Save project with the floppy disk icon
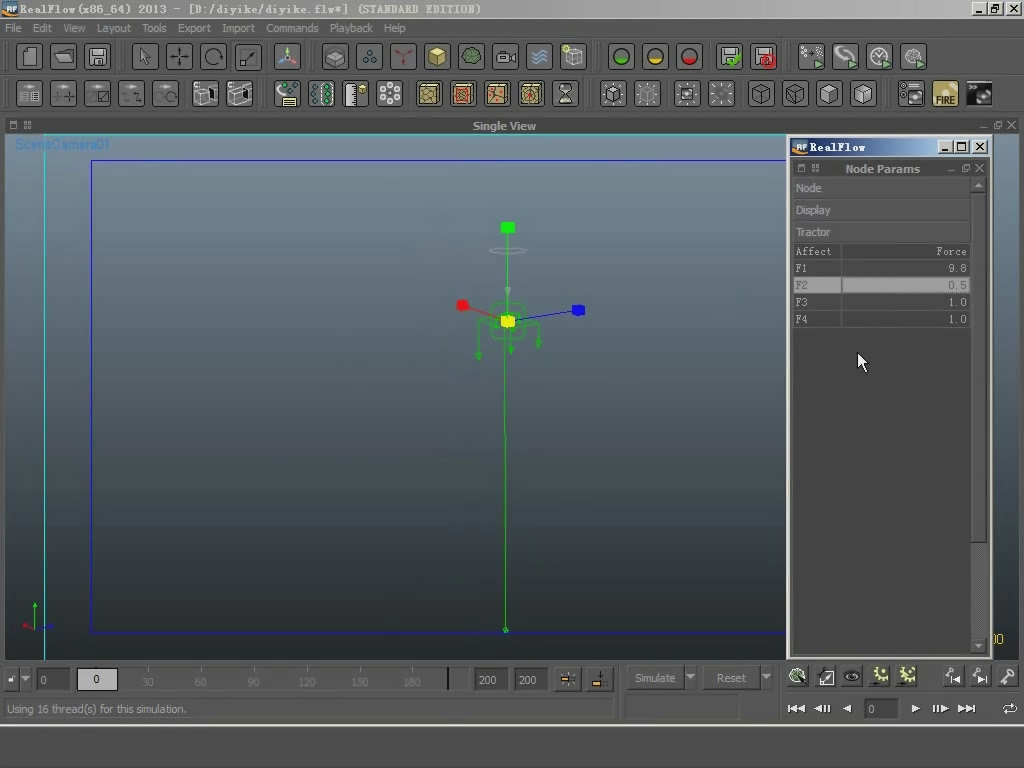Image resolution: width=1024 pixels, height=768 pixels. (97, 57)
